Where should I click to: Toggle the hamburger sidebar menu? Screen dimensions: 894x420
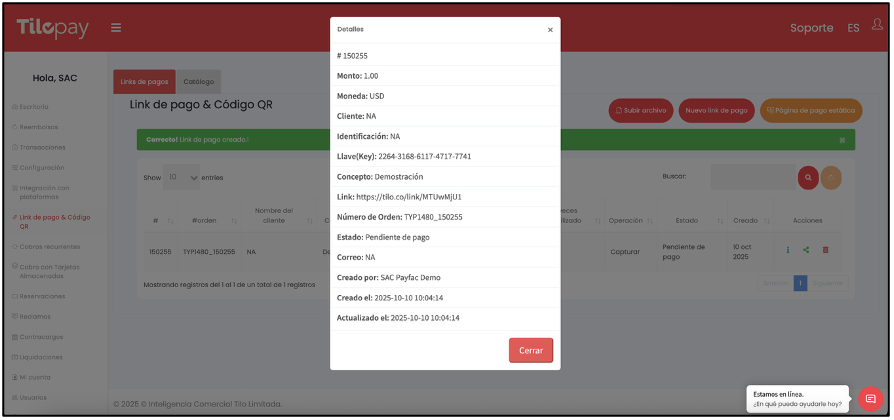[116, 28]
